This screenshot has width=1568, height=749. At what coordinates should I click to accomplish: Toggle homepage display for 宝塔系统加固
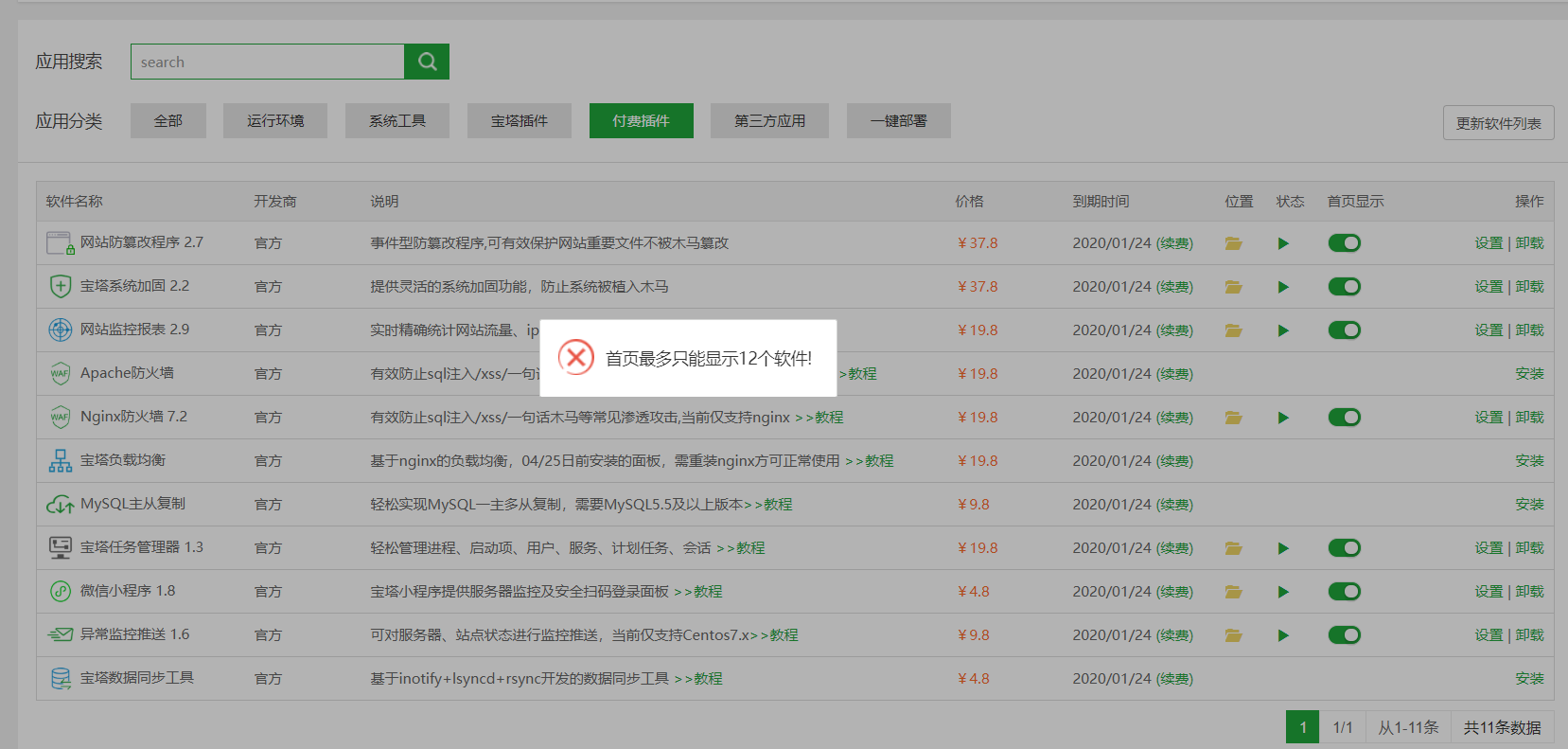coord(1345,287)
